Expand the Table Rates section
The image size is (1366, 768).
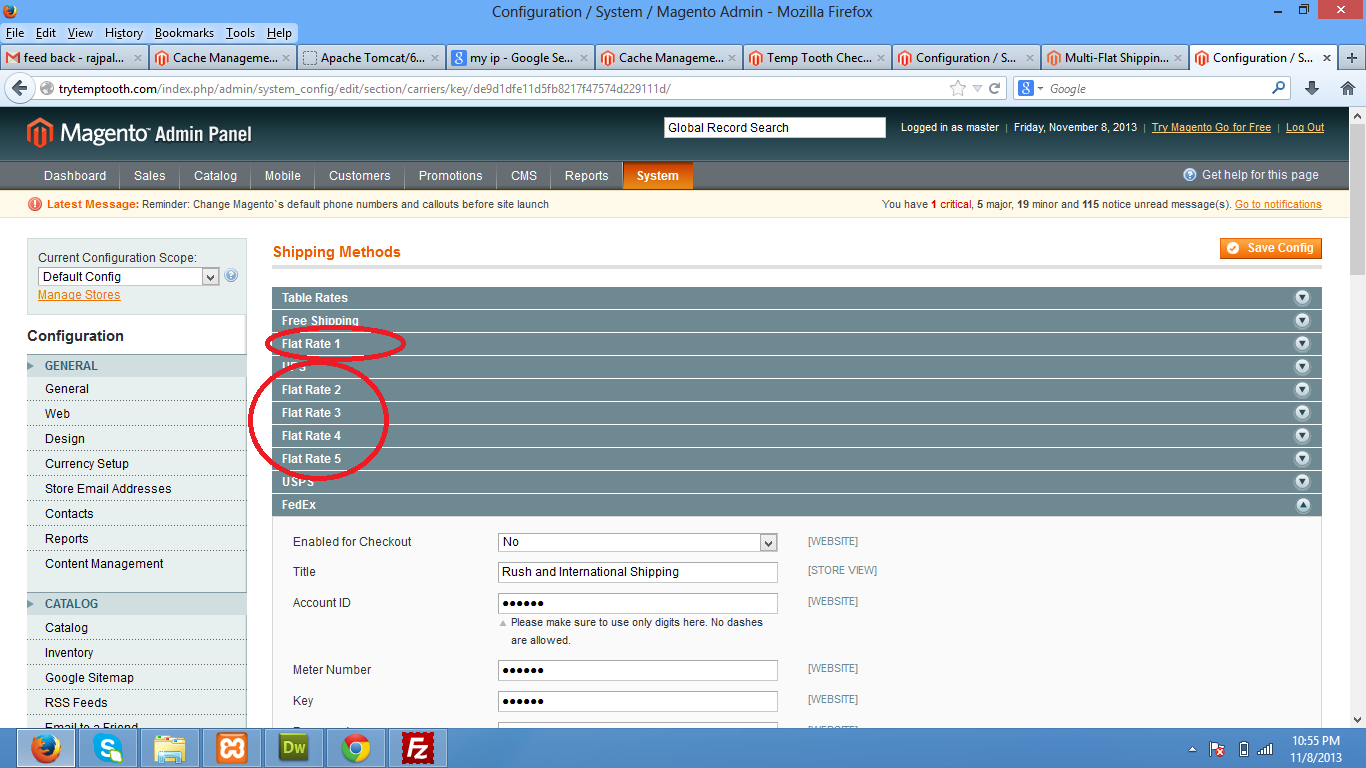click(x=796, y=297)
